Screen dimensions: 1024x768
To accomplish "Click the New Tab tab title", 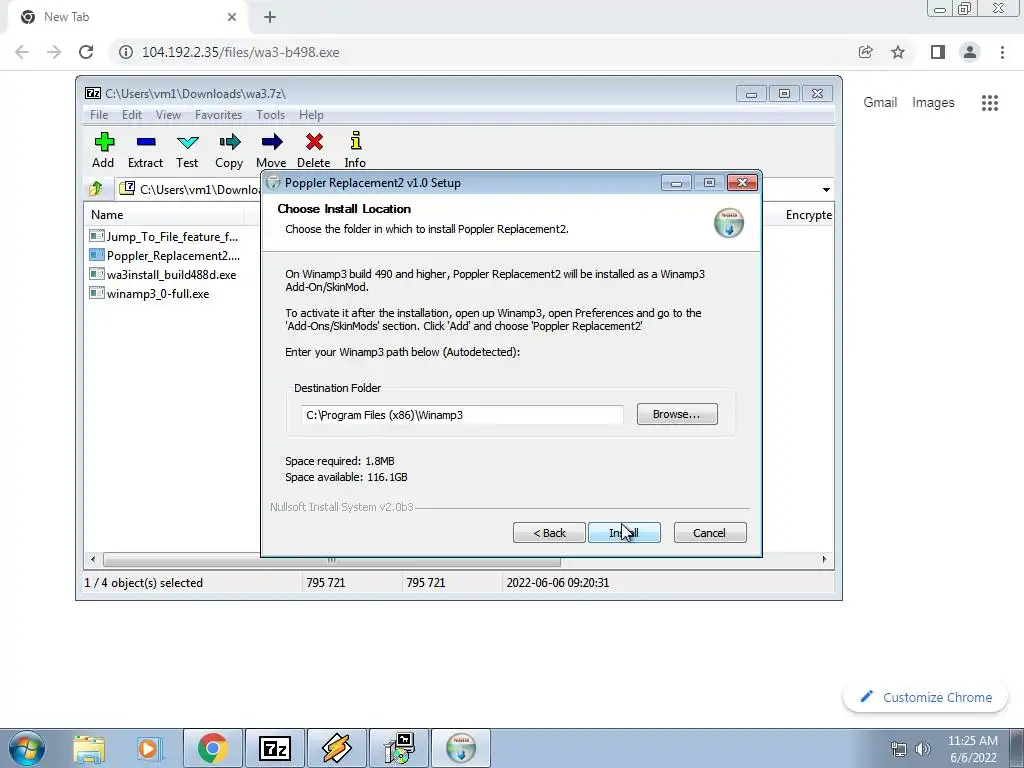I will [x=66, y=17].
